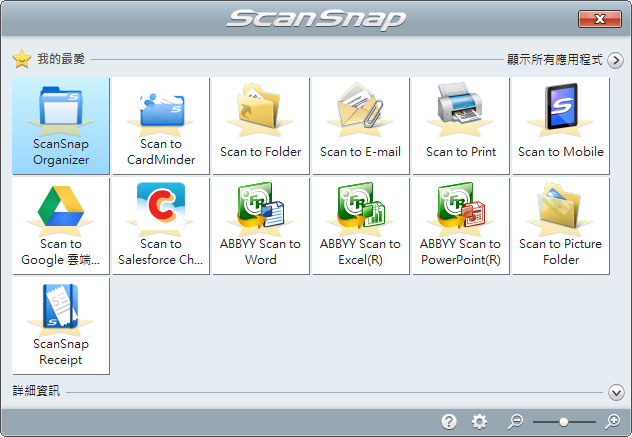Select Scan to Salesforce Chatter

pos(160,225)
